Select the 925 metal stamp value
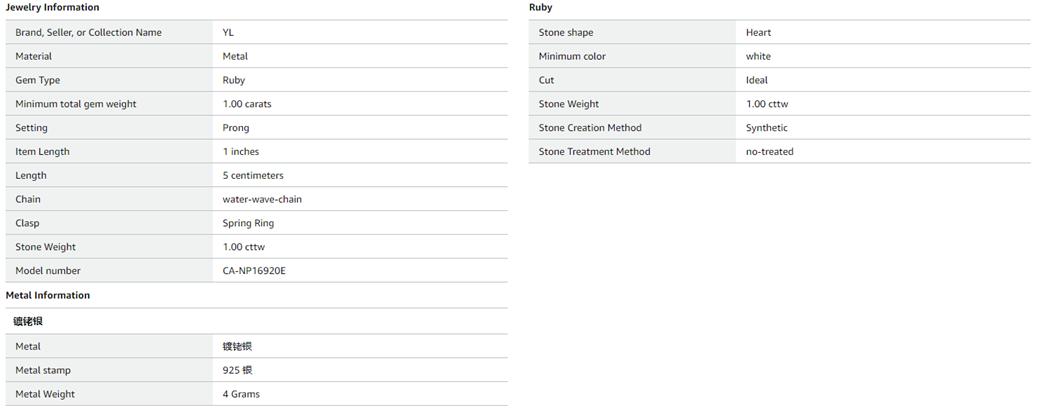 237,370
